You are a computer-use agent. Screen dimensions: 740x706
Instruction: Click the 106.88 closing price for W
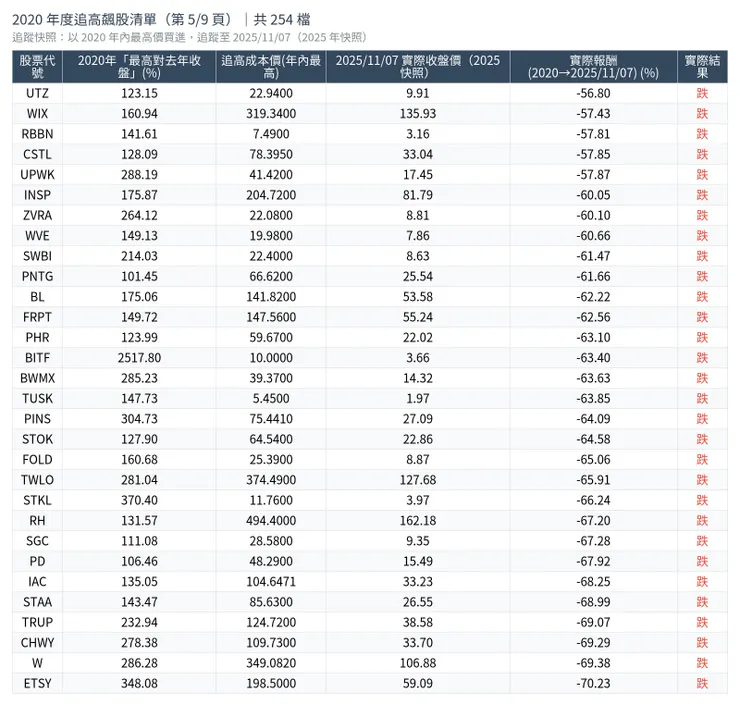(x=418, y=663)
